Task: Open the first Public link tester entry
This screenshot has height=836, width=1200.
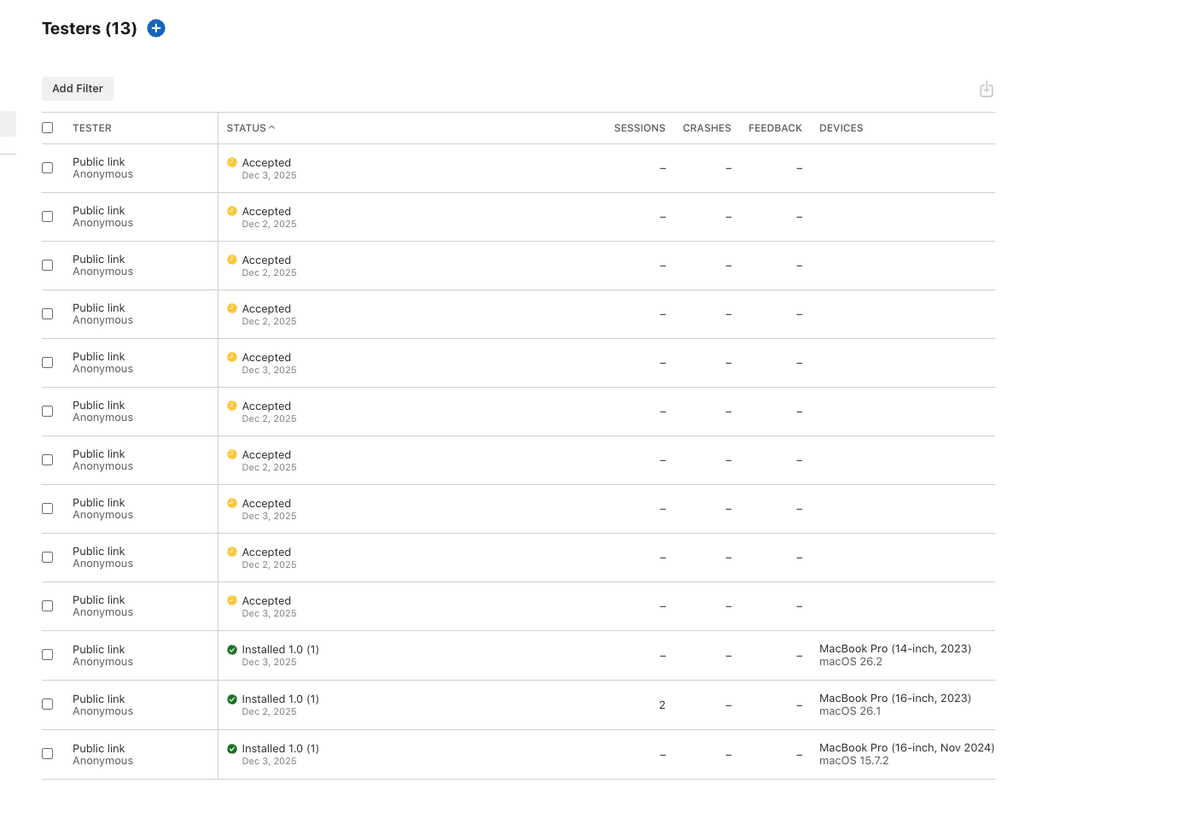Action: point(98,161)
